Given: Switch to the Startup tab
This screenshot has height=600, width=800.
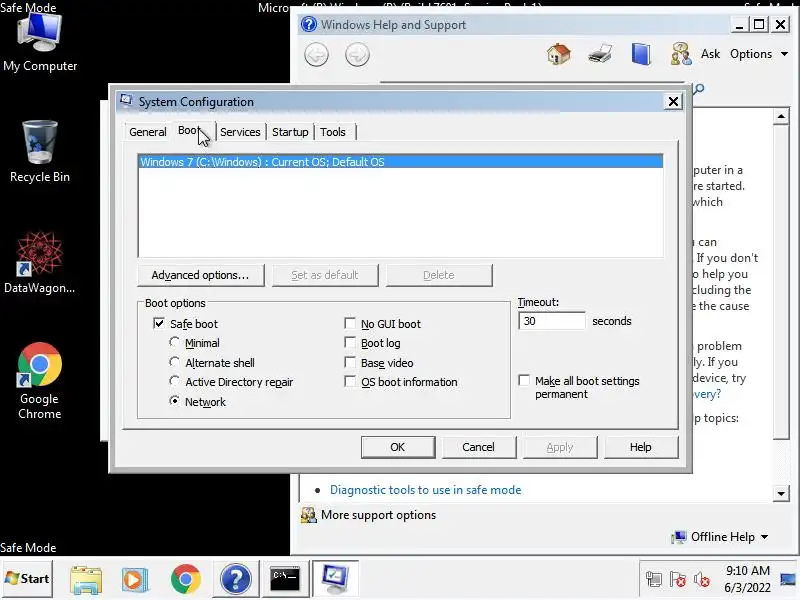Looking at the screenshot, I should pyautogui.click(x=290, y=132).
